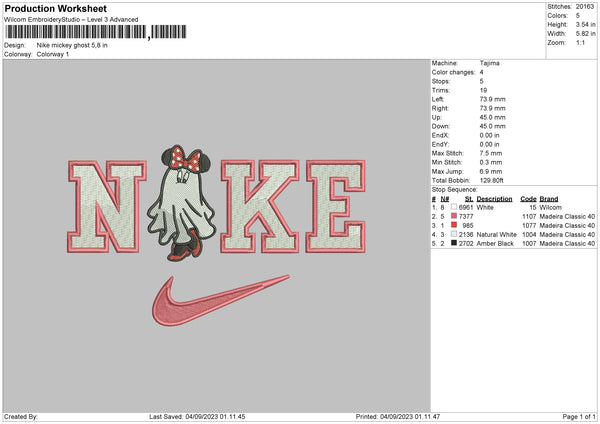Screen dimensions: 600x424
Task: Click code 1077 in stop sequence
Action: (529, 225)
